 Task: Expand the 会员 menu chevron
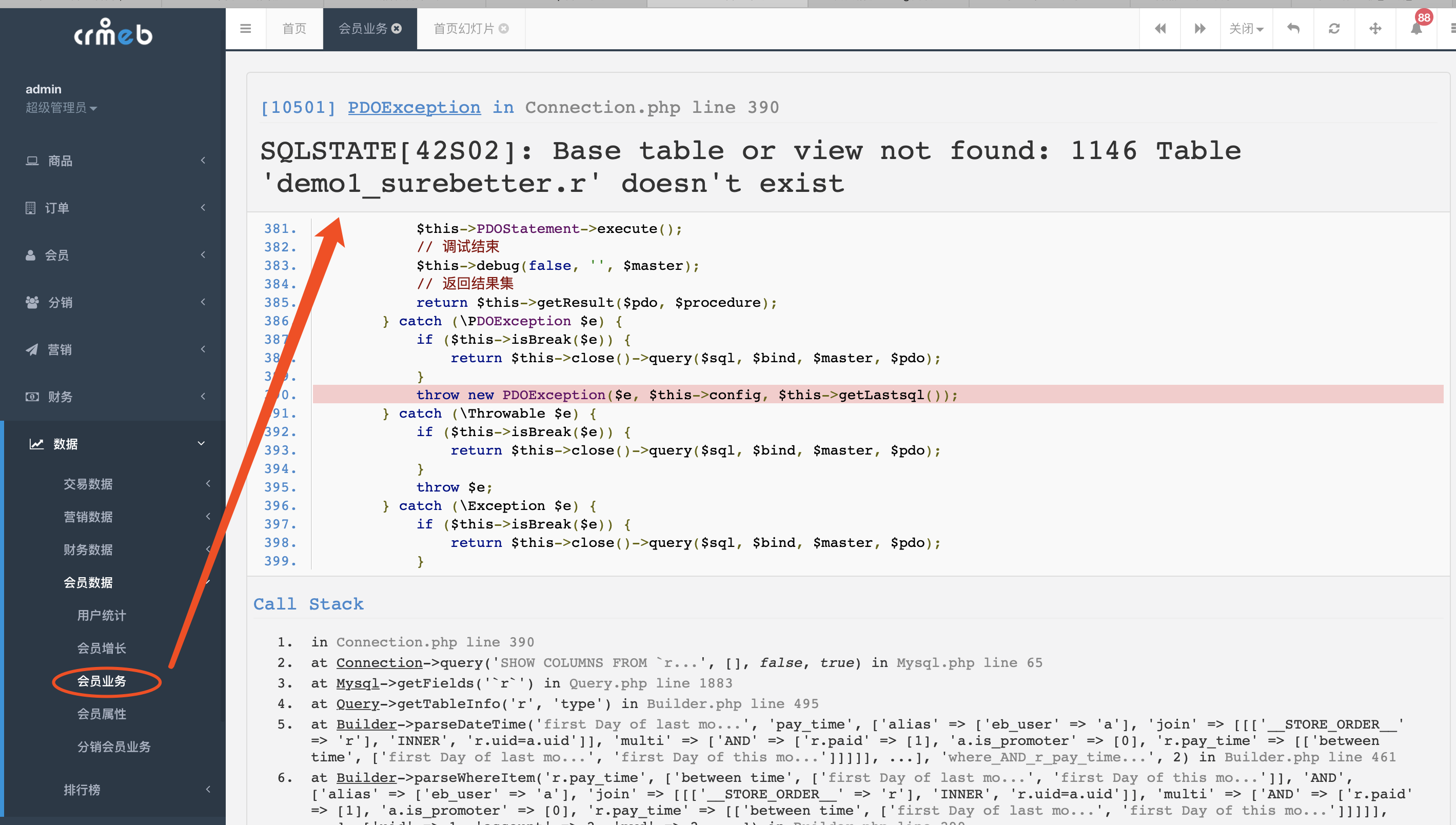[x=203, y=254]
